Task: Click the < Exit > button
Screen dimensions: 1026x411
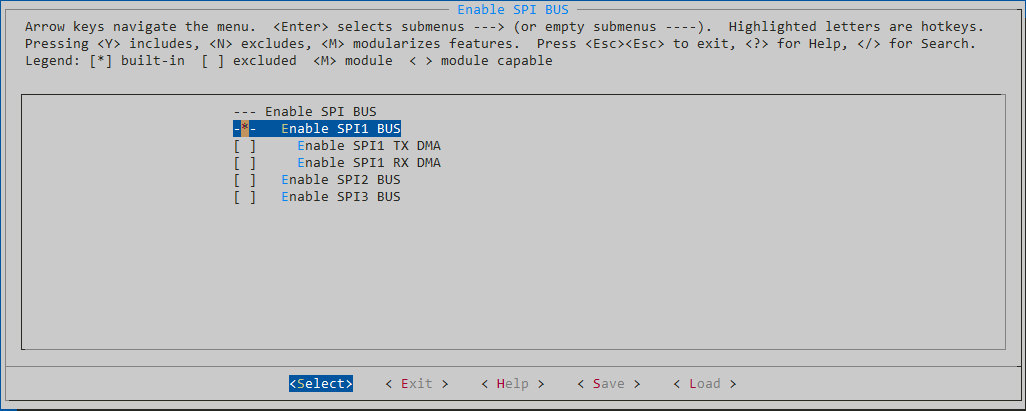Action: pos(417,384)
